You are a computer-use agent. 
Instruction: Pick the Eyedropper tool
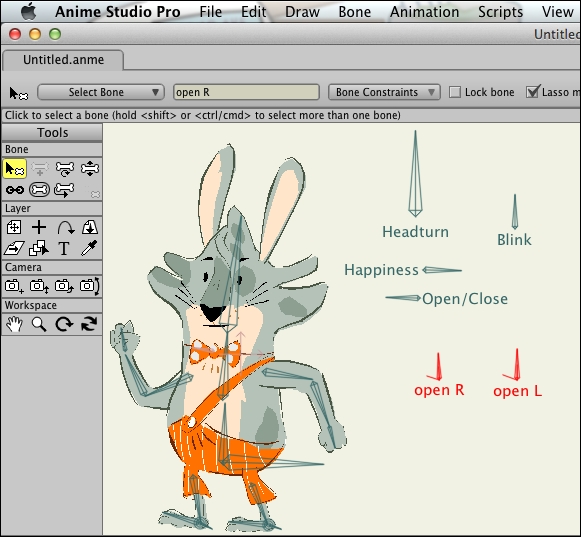[x=90, y=248]
